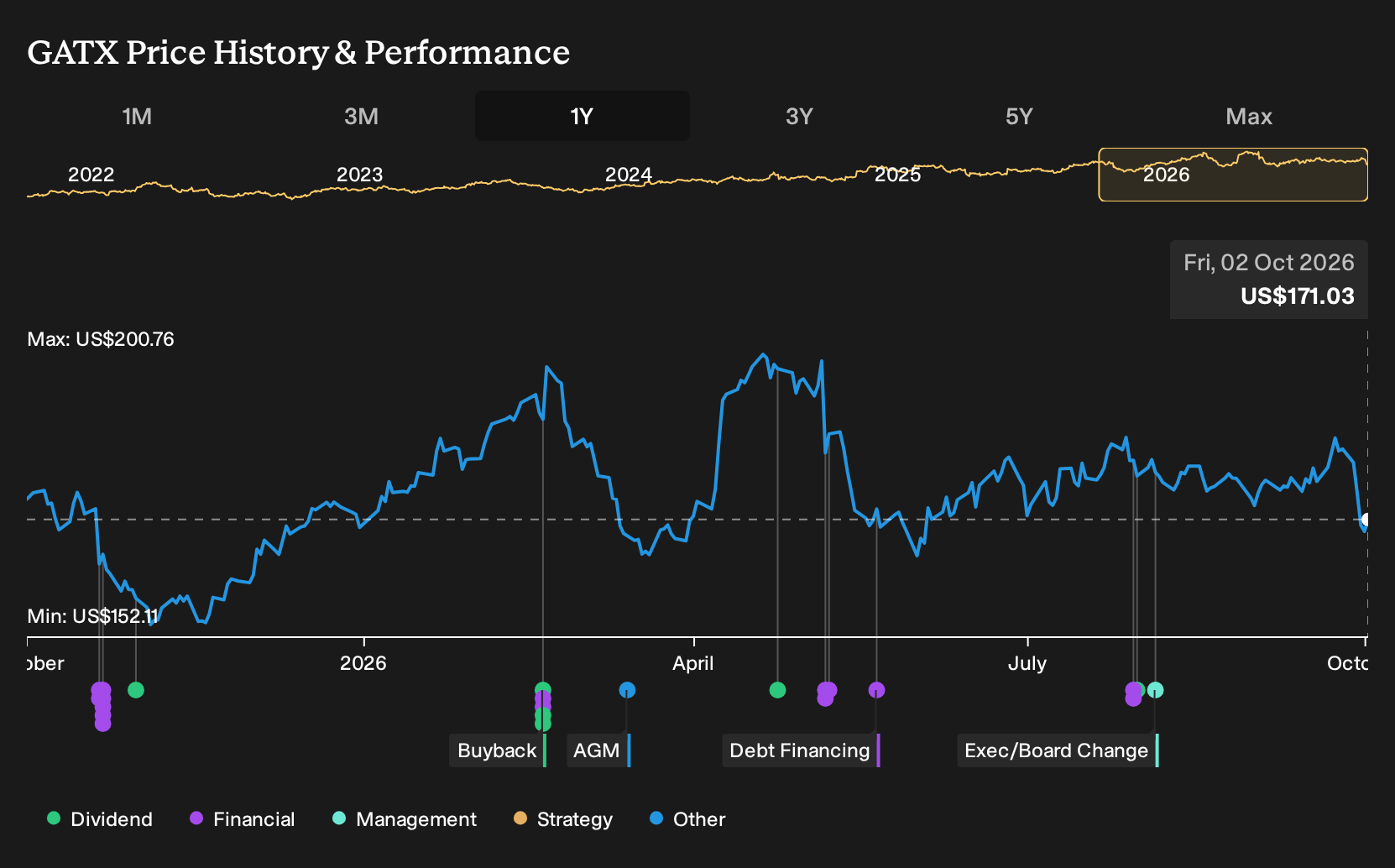Click the April axis label

click(x=693, y=663)
